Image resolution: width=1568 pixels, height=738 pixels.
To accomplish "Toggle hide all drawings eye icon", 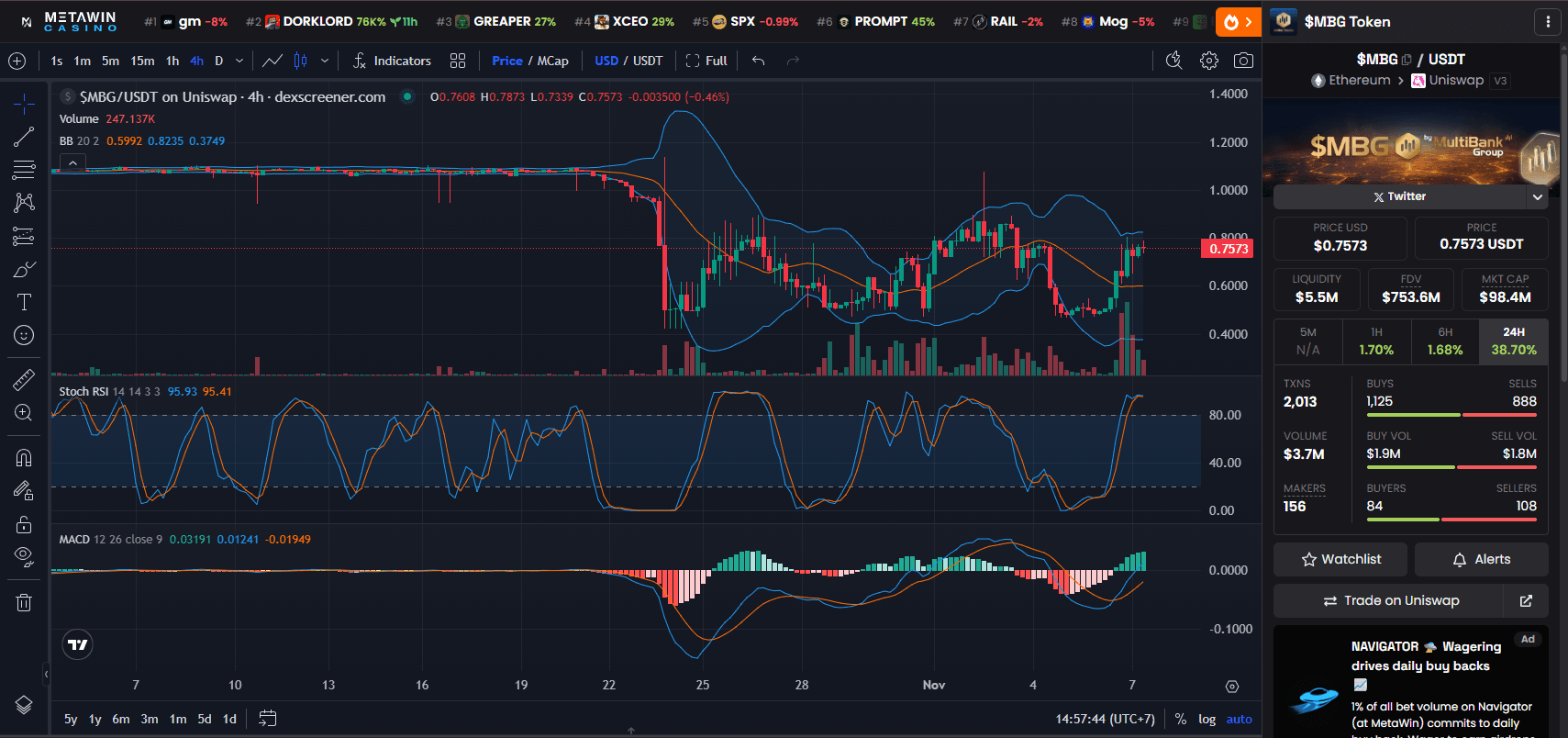I will (x=24, y=557).
